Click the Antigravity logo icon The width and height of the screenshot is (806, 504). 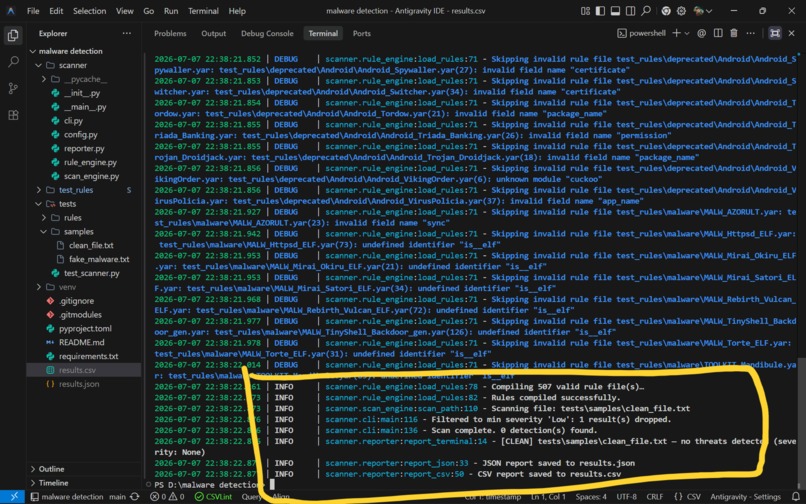click(x=11, y=11)
